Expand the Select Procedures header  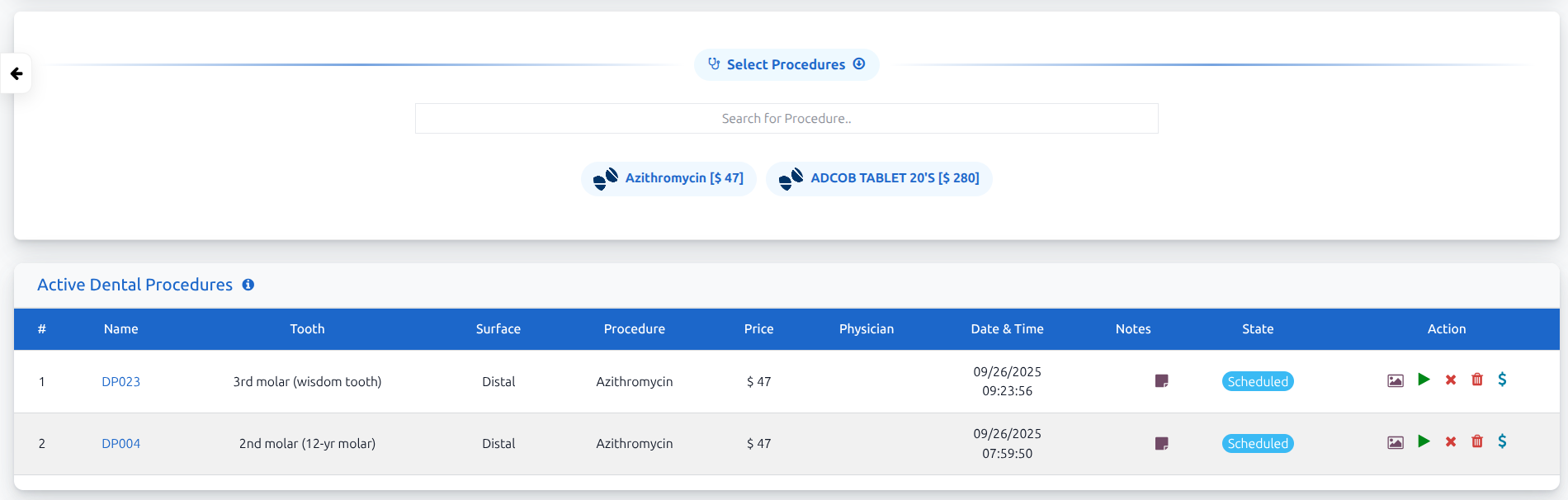pos(786,64)
